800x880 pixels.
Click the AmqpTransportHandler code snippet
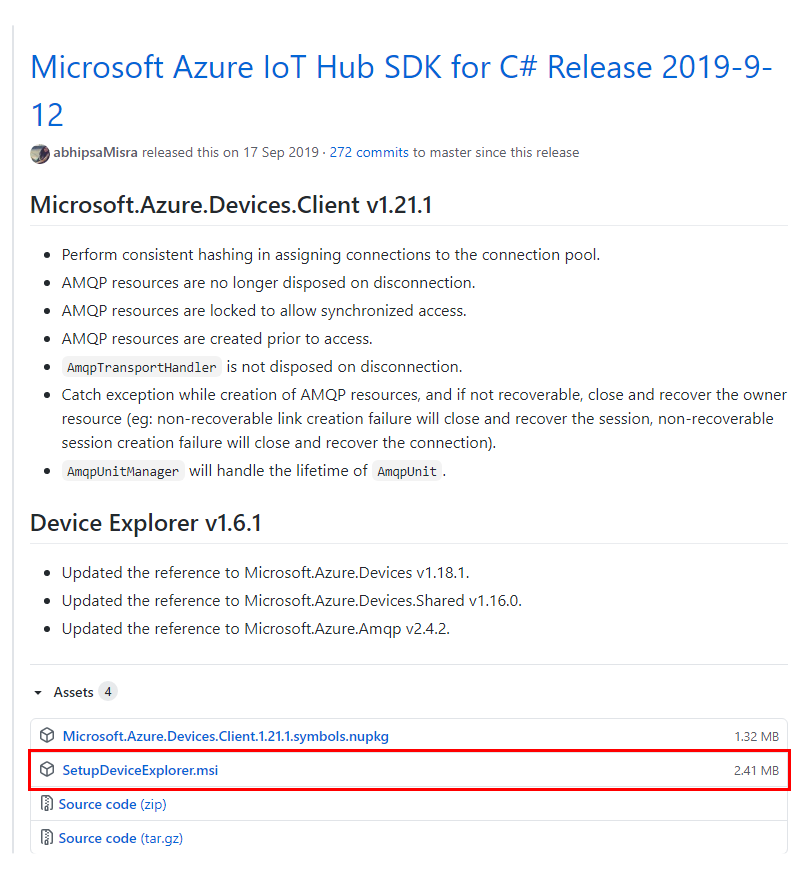pyautogui.click(x=141, y=367)
